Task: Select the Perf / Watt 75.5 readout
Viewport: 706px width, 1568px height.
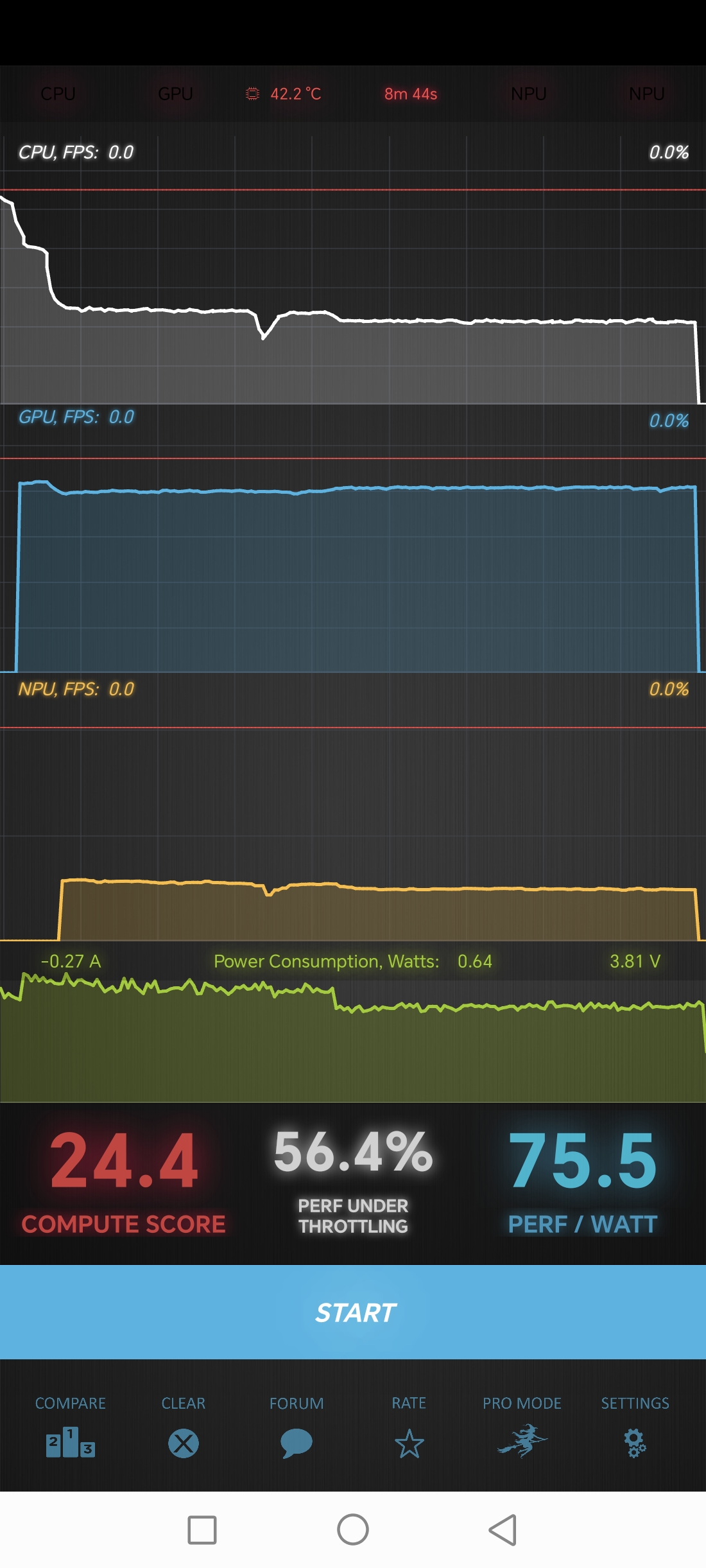Action: 583,1161
